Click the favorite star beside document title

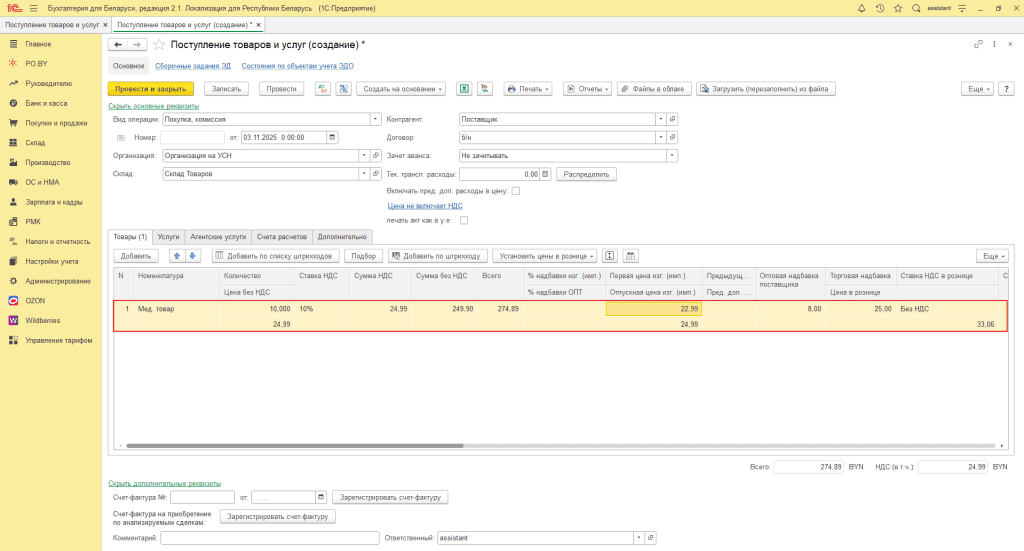pos(159,45)
